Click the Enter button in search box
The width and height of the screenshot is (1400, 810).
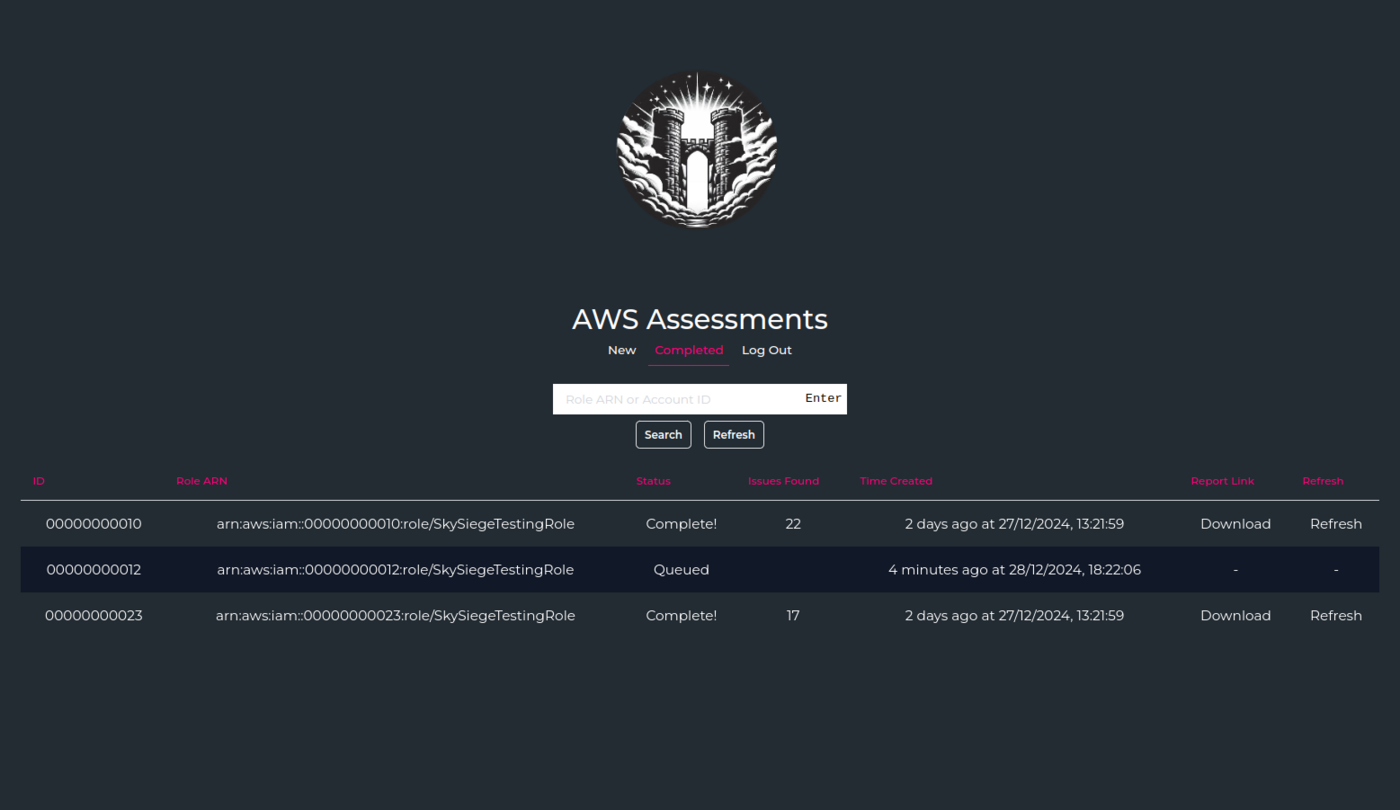tap(823, 398)
